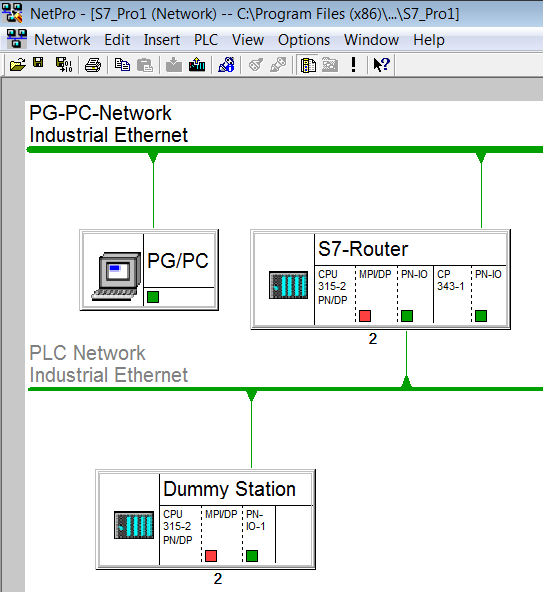543x592 pixels.
Task: Click the grayed Download to PLC icon
Action: click(174, 65)
